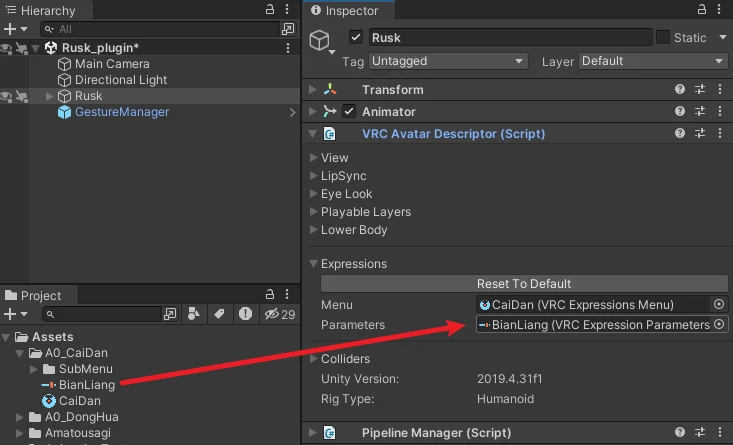Open preset icon on Animator component
The height and width of the screenshot is (445, 733).
coord(700,112)
